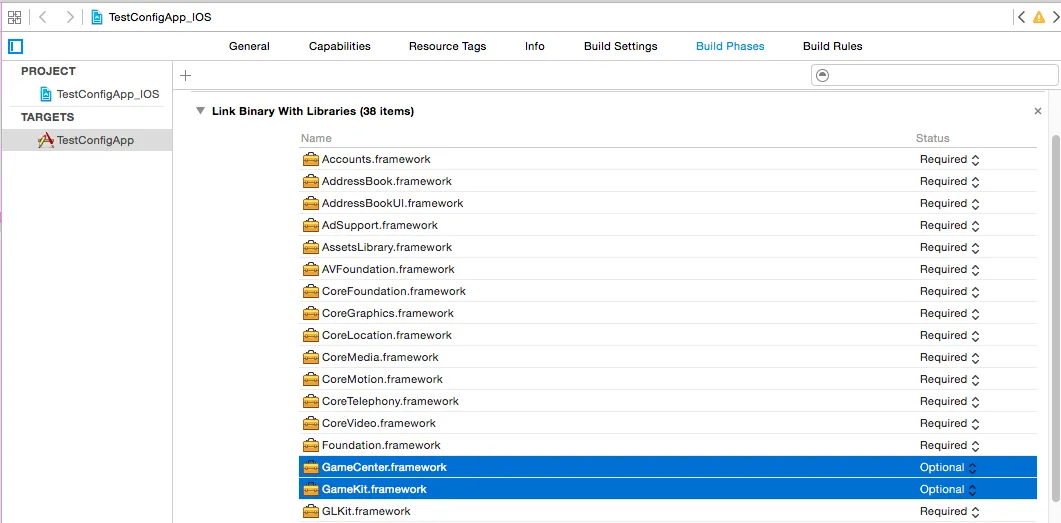The image size is (1061, 523).
Task: Click the CoreTelephony.framework toolbox icon
Action: click(x=311, y=401)
